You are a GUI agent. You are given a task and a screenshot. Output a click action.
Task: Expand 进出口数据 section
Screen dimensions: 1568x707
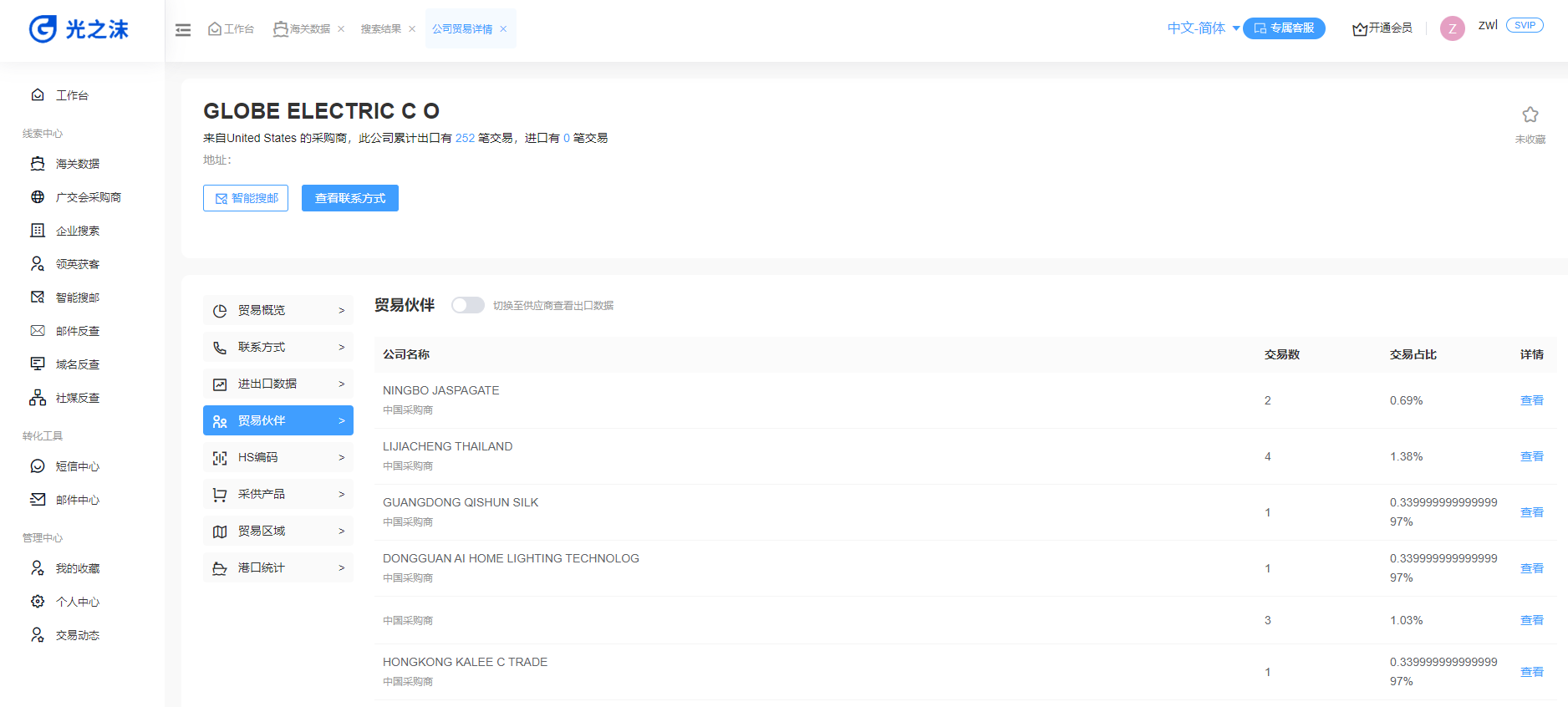click(x=278, y=384)
